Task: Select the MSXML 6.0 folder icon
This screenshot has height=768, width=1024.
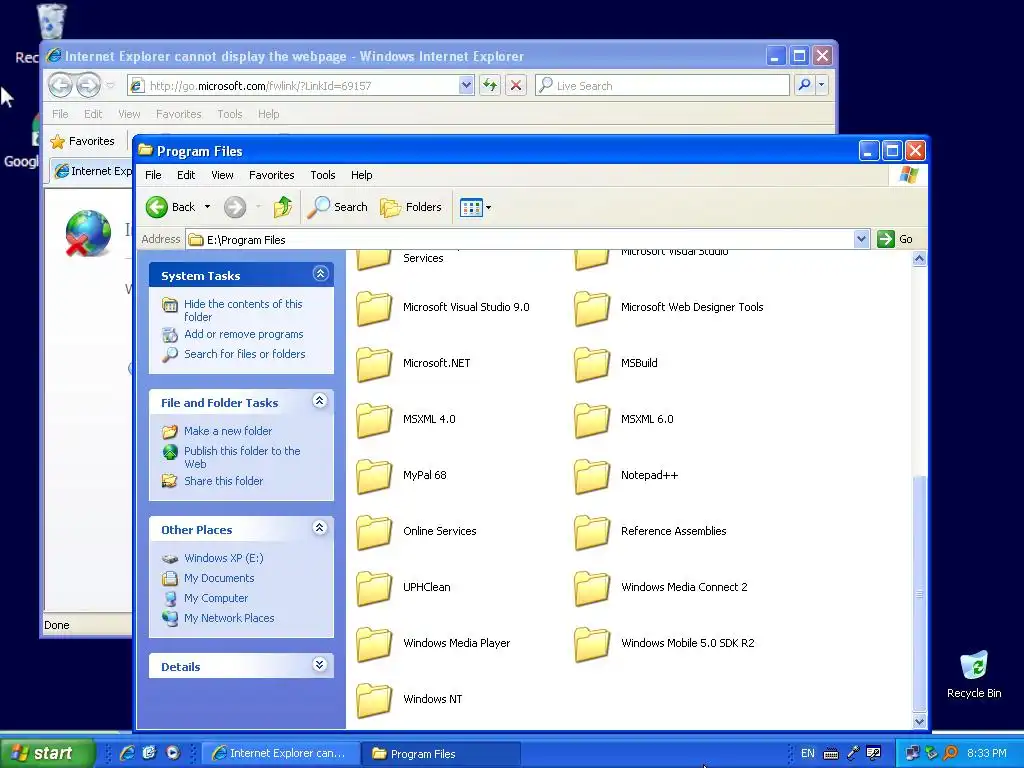Action: (x=592, y=420)
